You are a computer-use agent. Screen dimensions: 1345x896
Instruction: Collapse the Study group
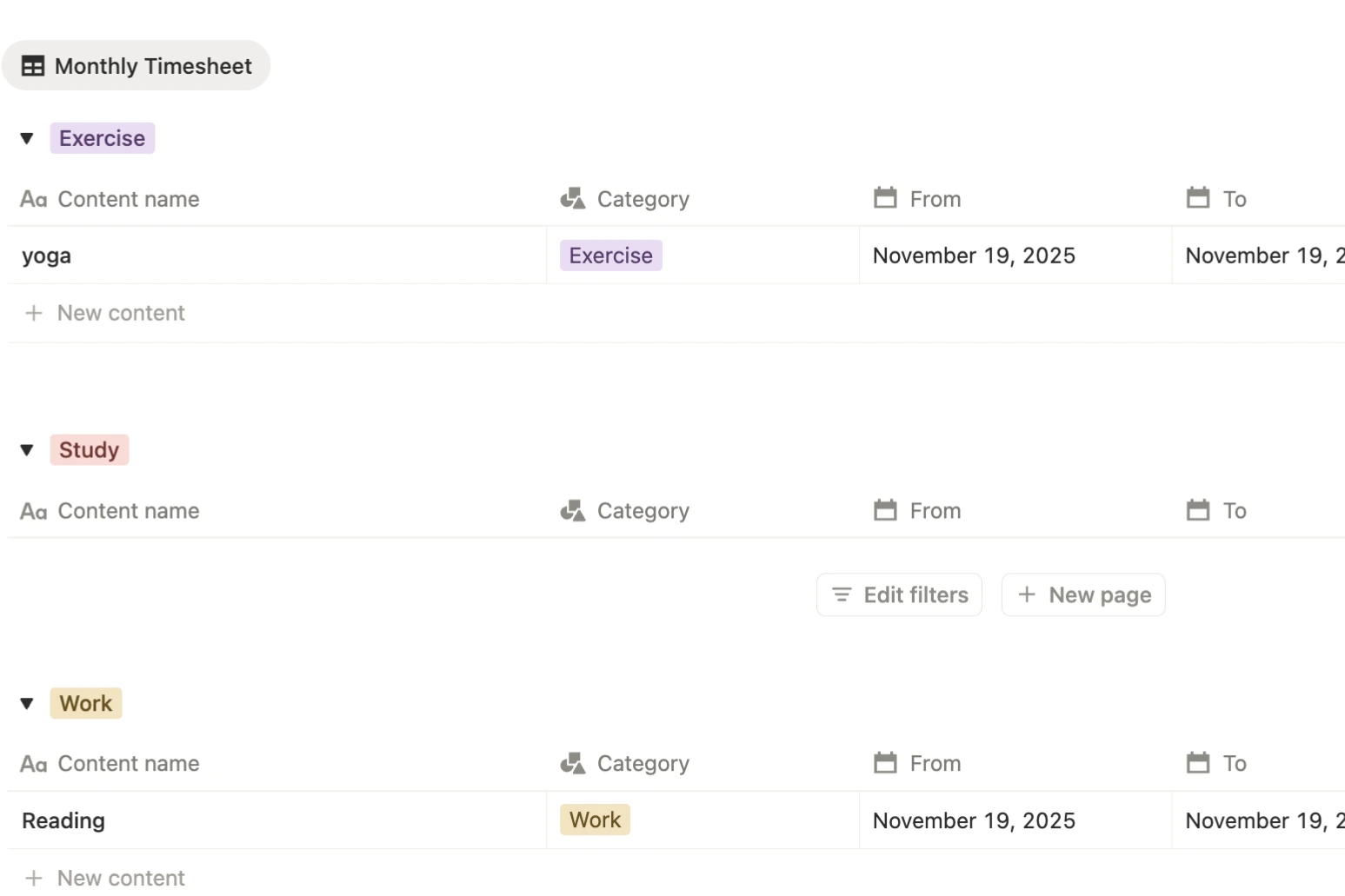(x=26, y=449)
